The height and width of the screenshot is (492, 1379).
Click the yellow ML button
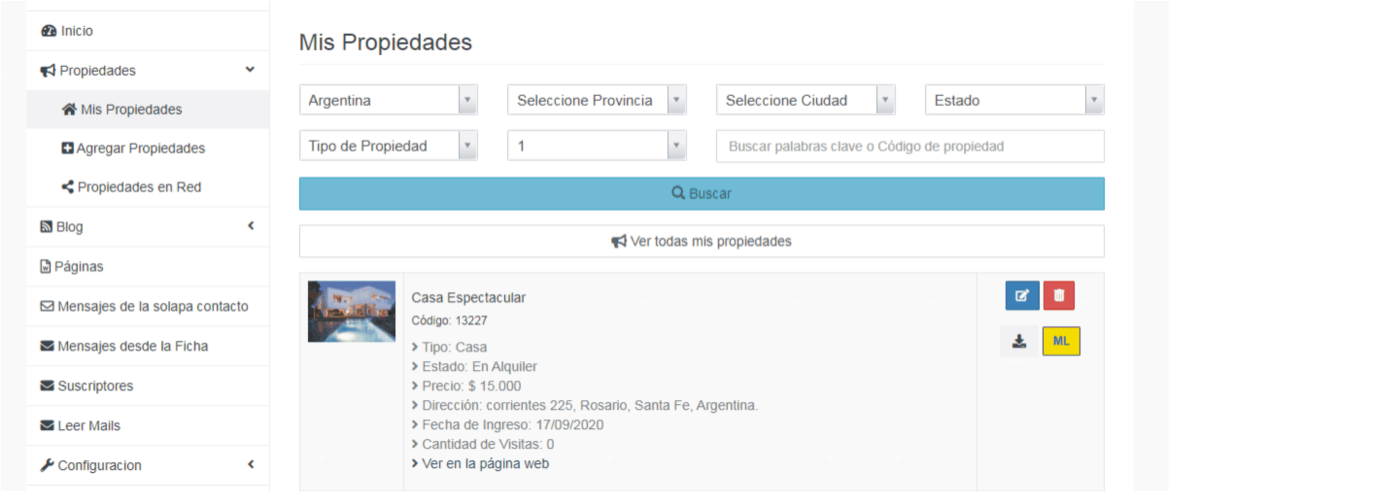click(x=1061, y=342)
